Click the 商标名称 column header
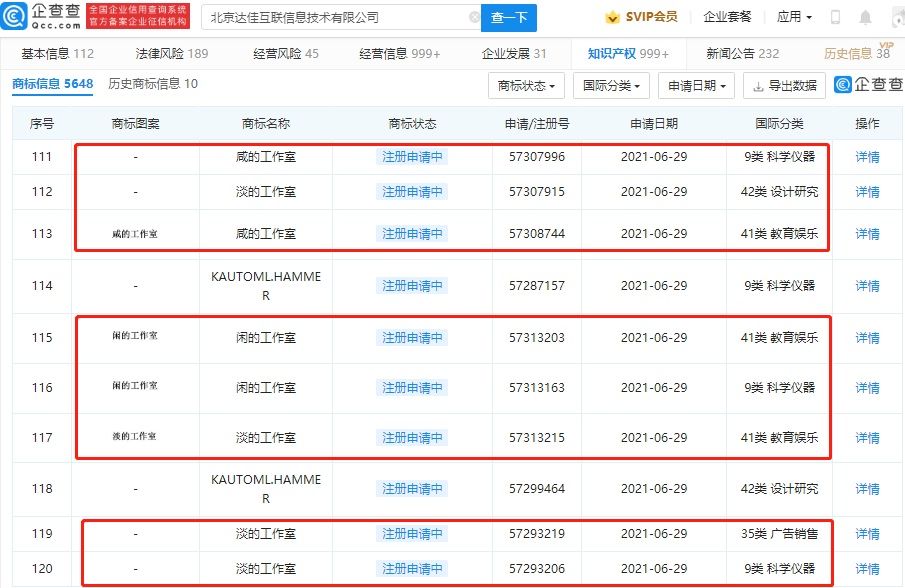This screenshot has width=905, height=588. click(265, 124)
